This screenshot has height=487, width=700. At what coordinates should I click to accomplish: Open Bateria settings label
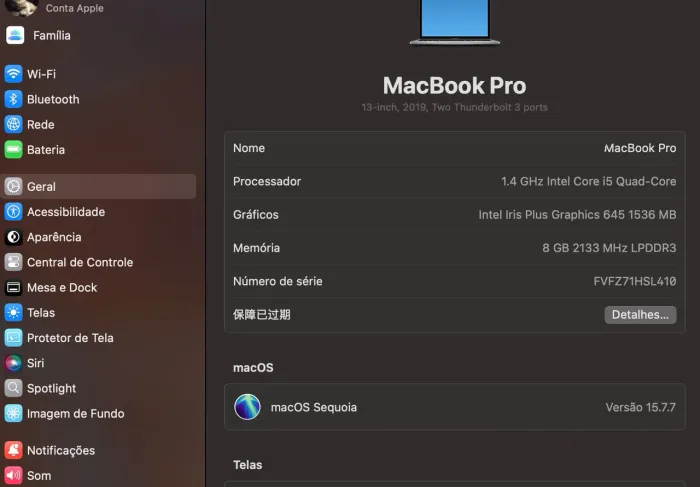(46, 150)
